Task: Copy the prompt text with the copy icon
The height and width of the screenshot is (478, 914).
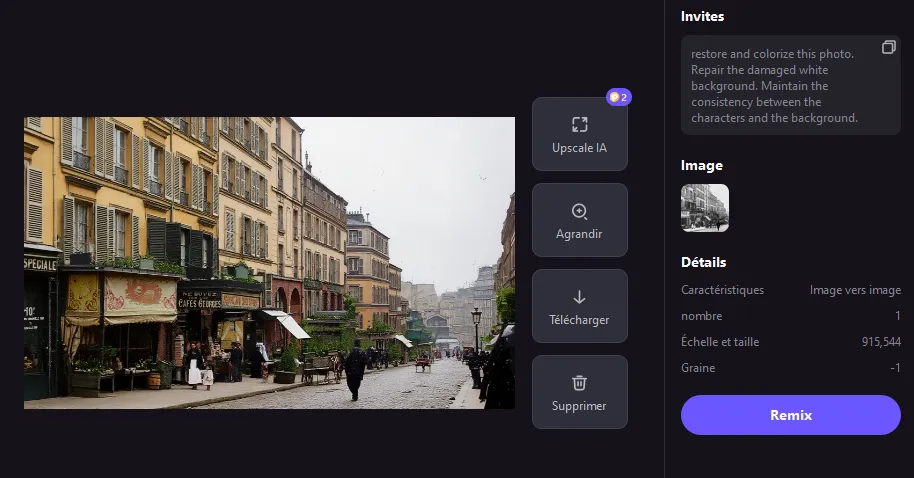Action: pos(888,47)
